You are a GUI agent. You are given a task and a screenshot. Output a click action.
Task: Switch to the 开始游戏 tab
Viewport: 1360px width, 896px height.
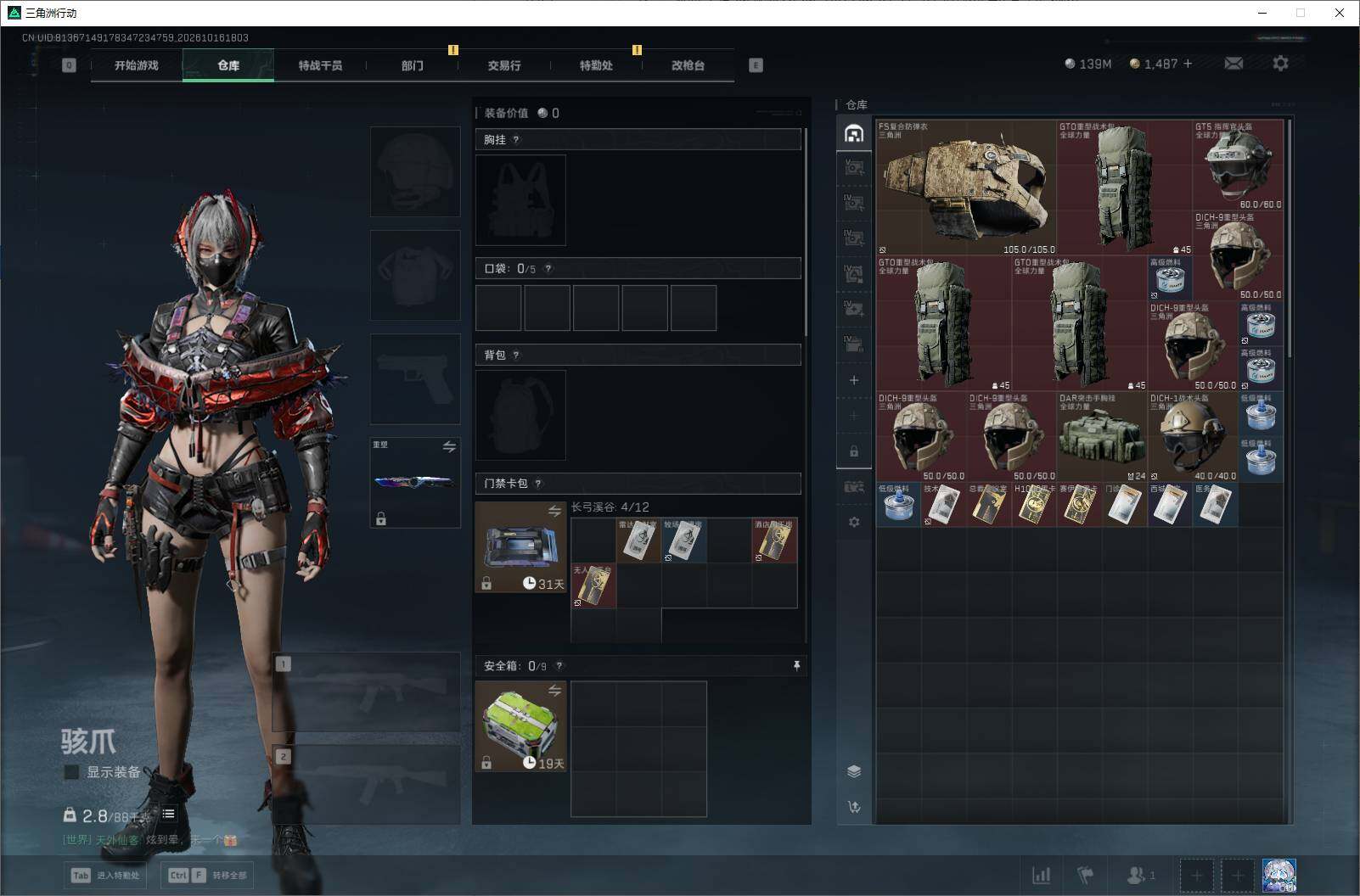point(137,65)
